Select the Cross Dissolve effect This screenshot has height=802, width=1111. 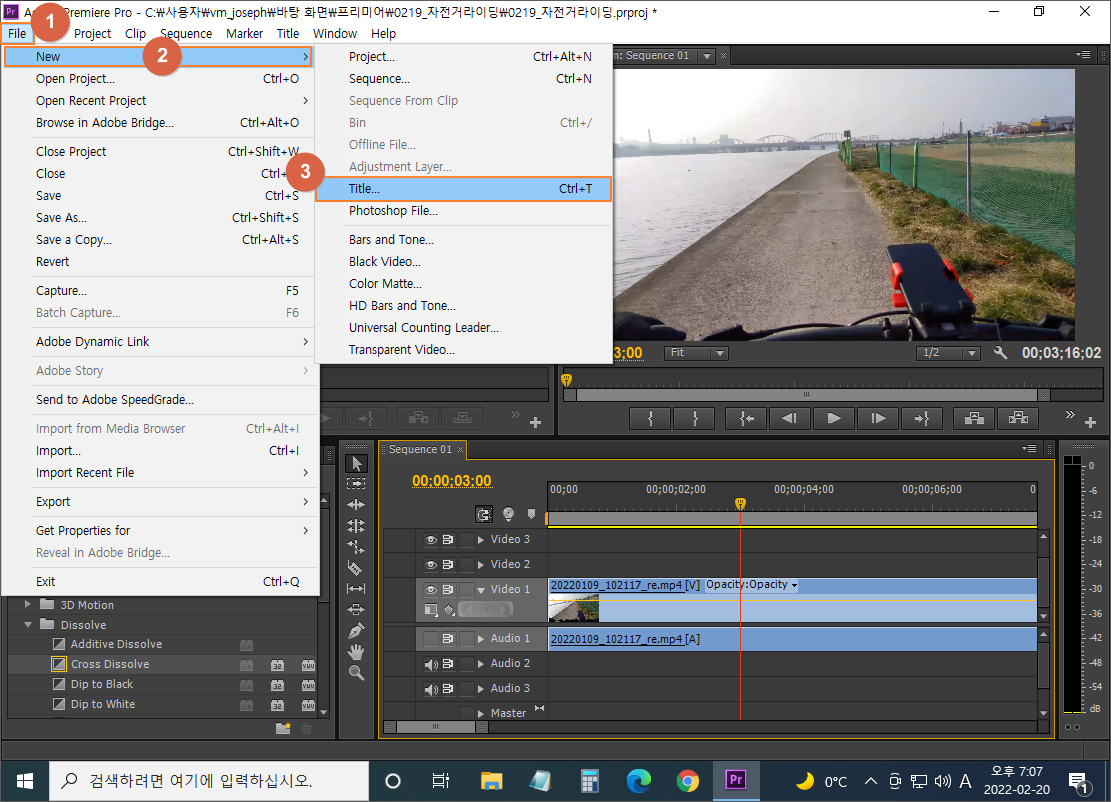coord(110,664)
